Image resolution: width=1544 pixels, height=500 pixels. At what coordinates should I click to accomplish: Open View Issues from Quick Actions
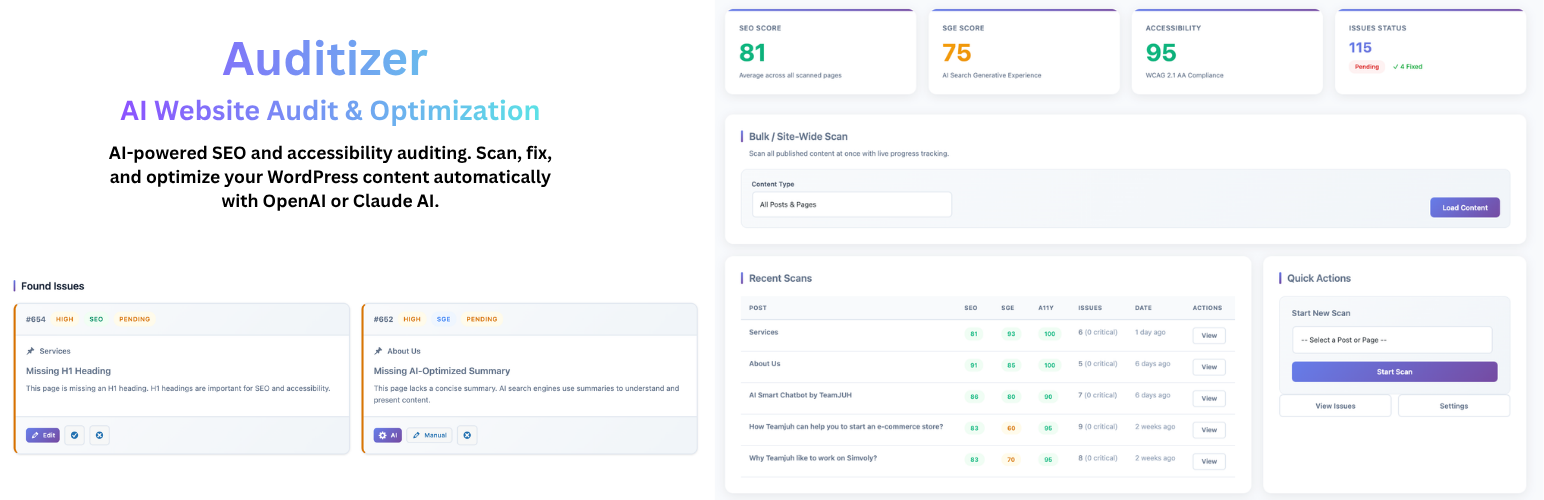(x=1335, y=406)
